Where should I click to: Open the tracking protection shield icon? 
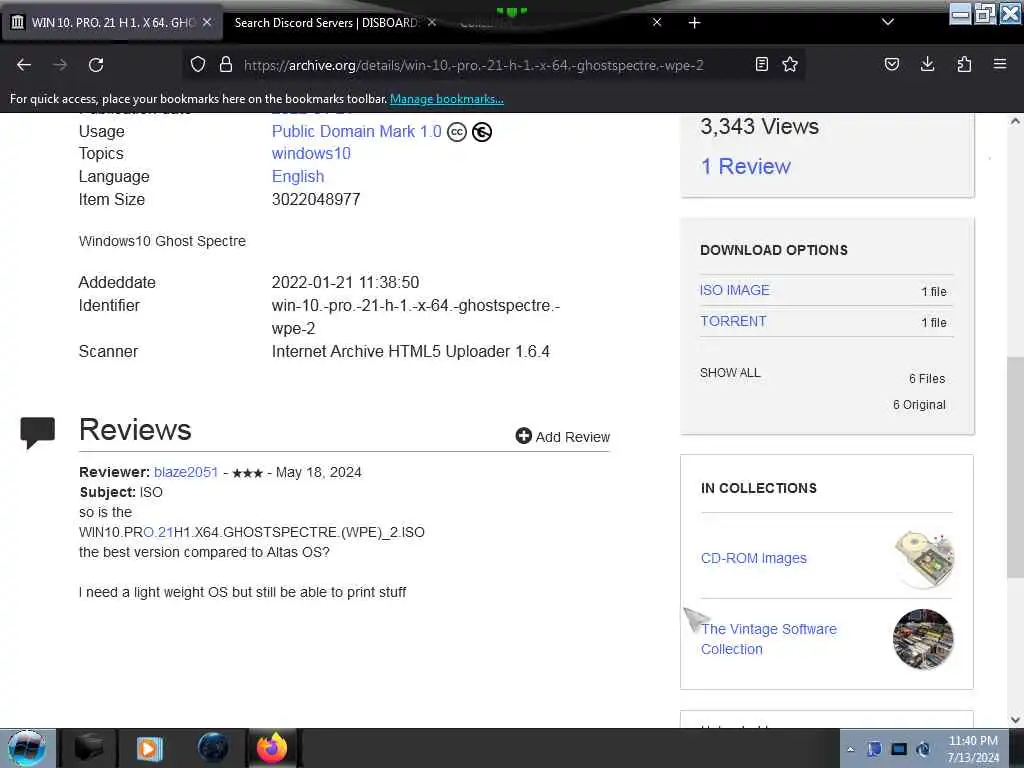point(198,65)
